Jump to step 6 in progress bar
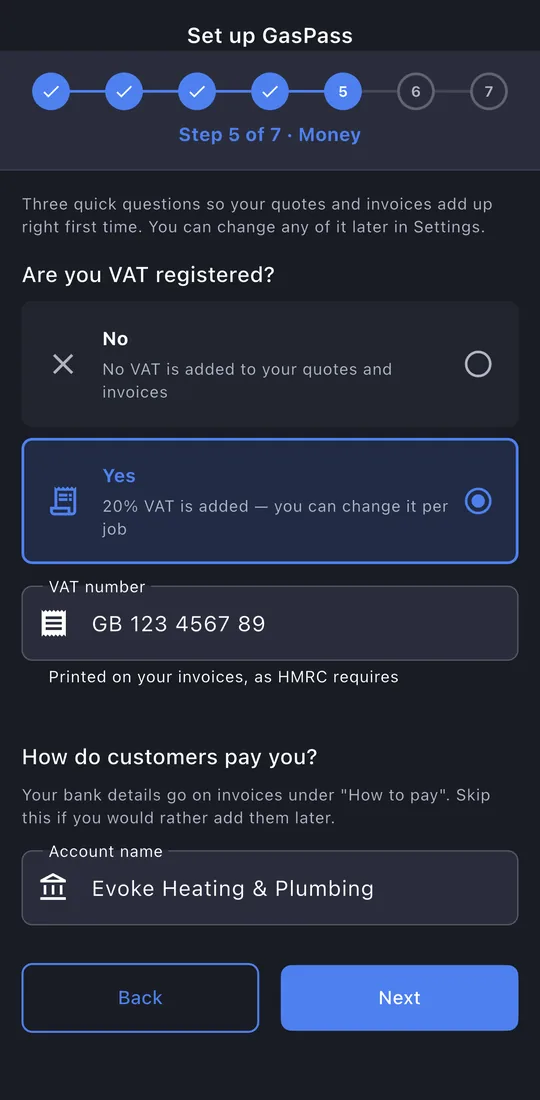Image resolution: width=540 pixels, height=1100 pixels. [416, 92]
